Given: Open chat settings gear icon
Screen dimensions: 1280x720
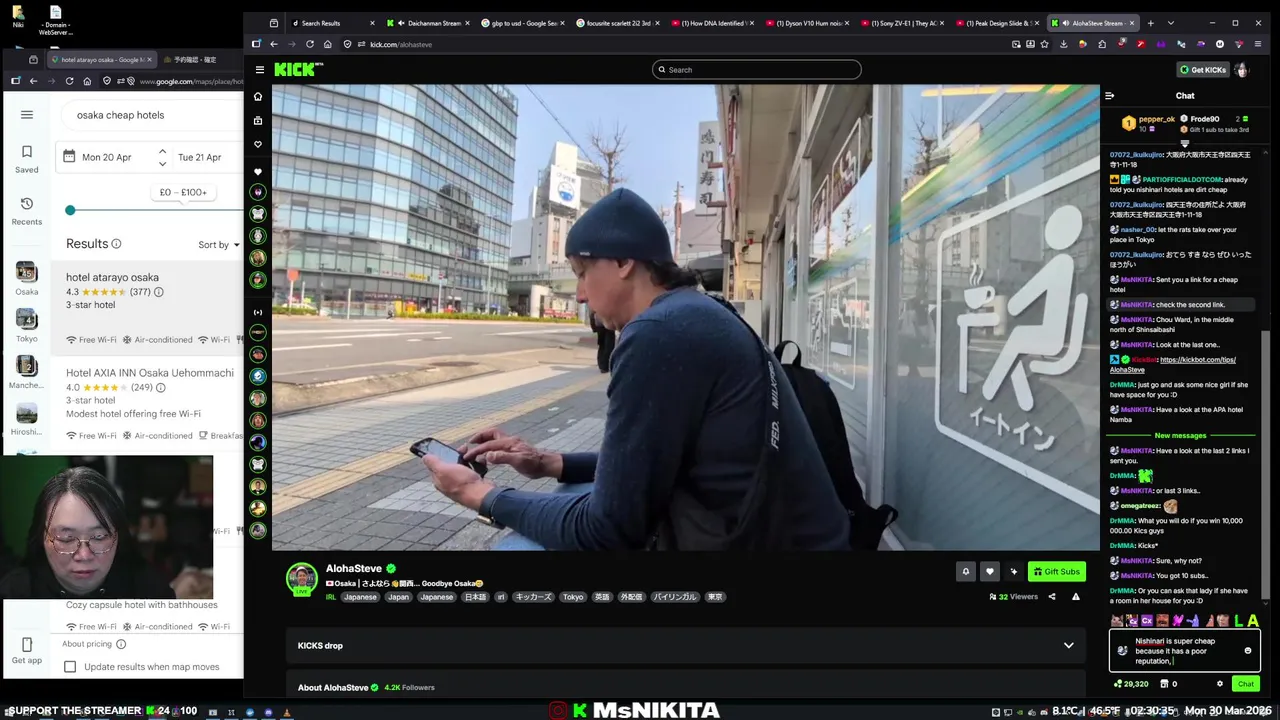Looking at the screenshot, I should click(1219, 684).
